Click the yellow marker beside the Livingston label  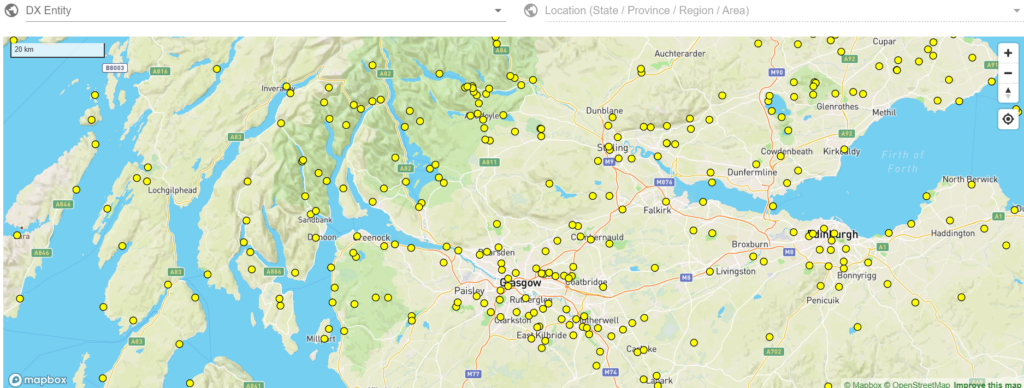point(710,272)
